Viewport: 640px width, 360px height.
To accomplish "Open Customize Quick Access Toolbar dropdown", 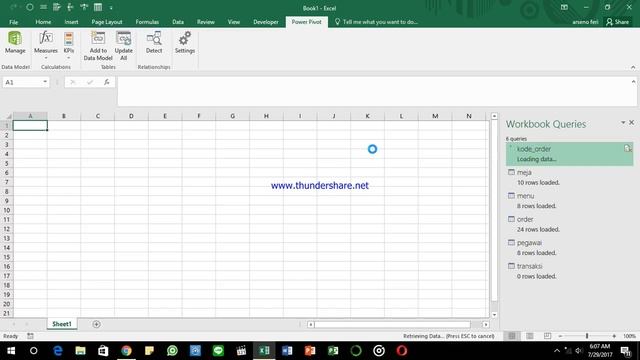I will 111,7.
